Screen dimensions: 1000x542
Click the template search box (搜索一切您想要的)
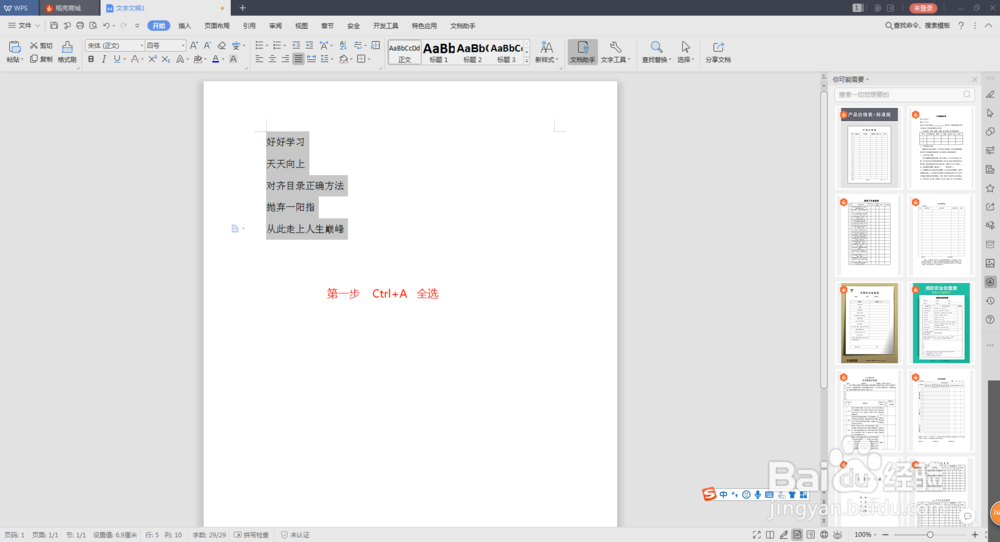904,94
